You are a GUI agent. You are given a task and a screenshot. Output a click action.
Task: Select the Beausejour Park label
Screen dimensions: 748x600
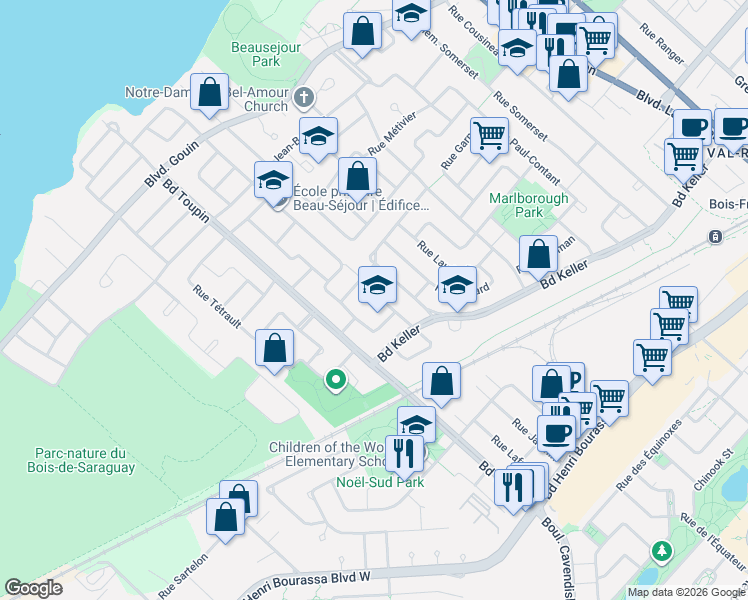[x=266, y=54]
